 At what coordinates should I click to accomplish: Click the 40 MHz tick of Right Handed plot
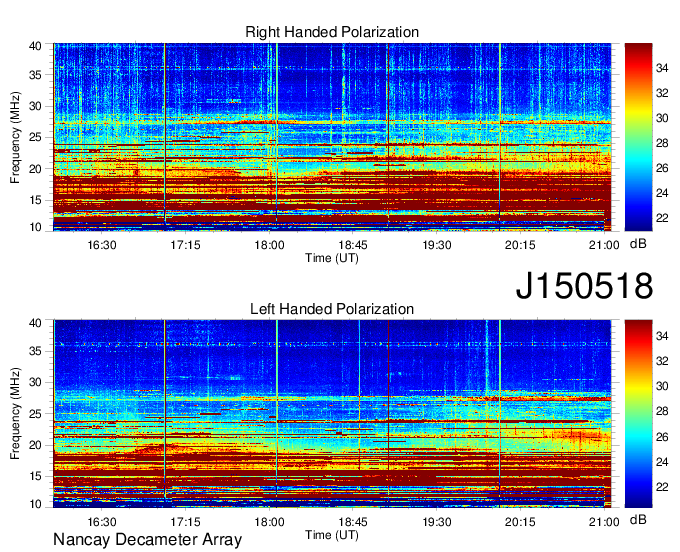click(35, 46)
